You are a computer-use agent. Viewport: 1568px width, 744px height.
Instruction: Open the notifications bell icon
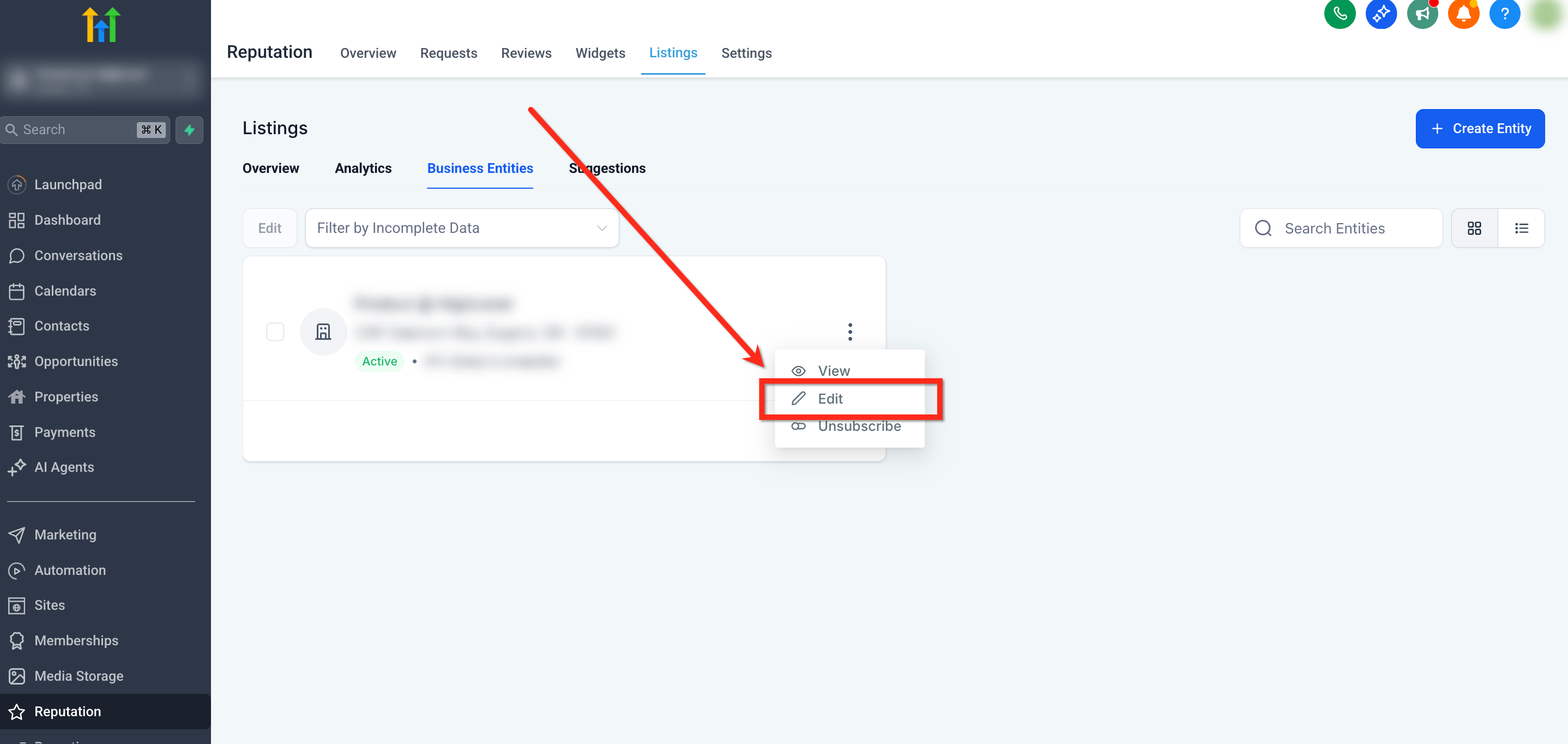[x=1463, y=14]
